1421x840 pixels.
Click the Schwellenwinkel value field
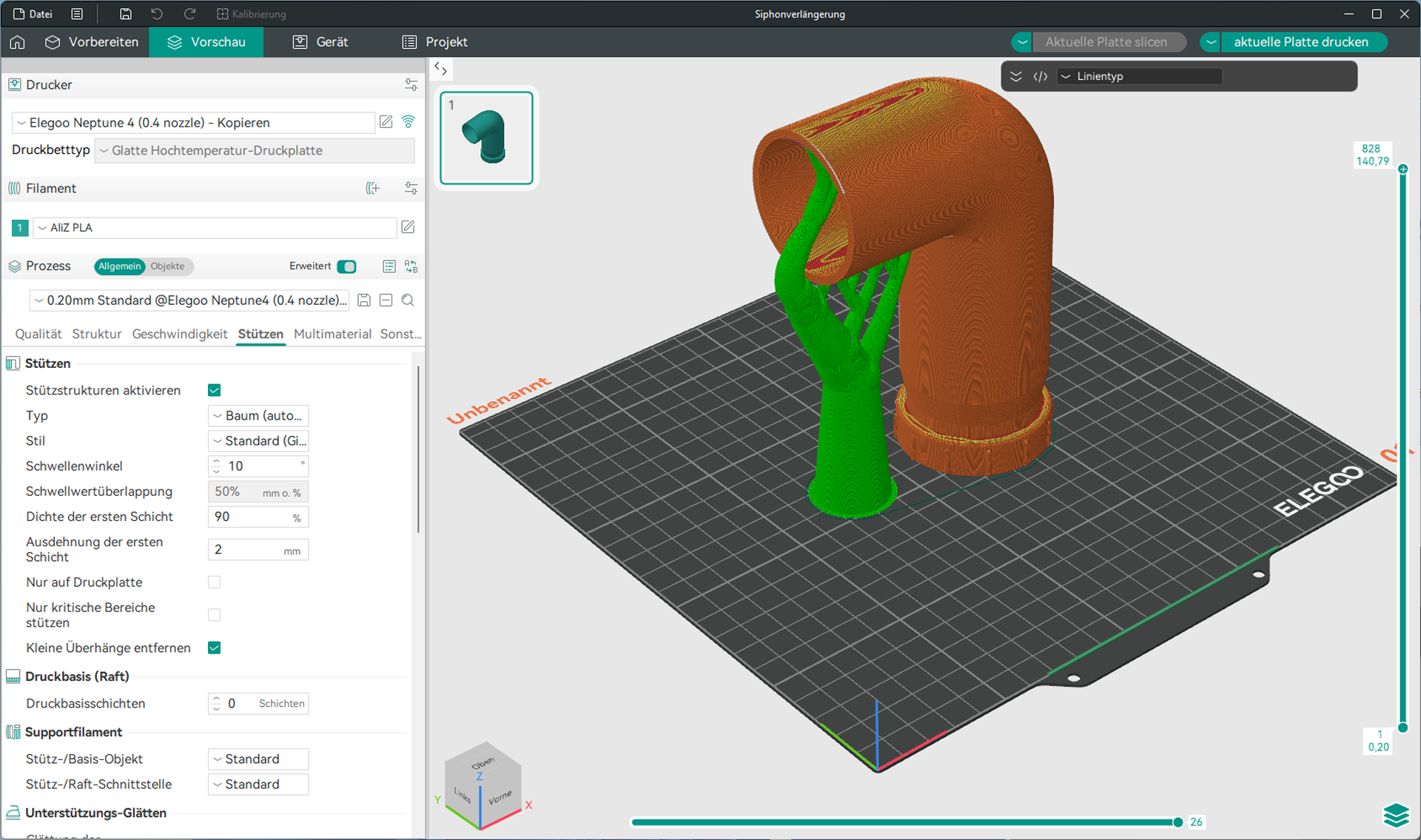click(x=258, y=466)
